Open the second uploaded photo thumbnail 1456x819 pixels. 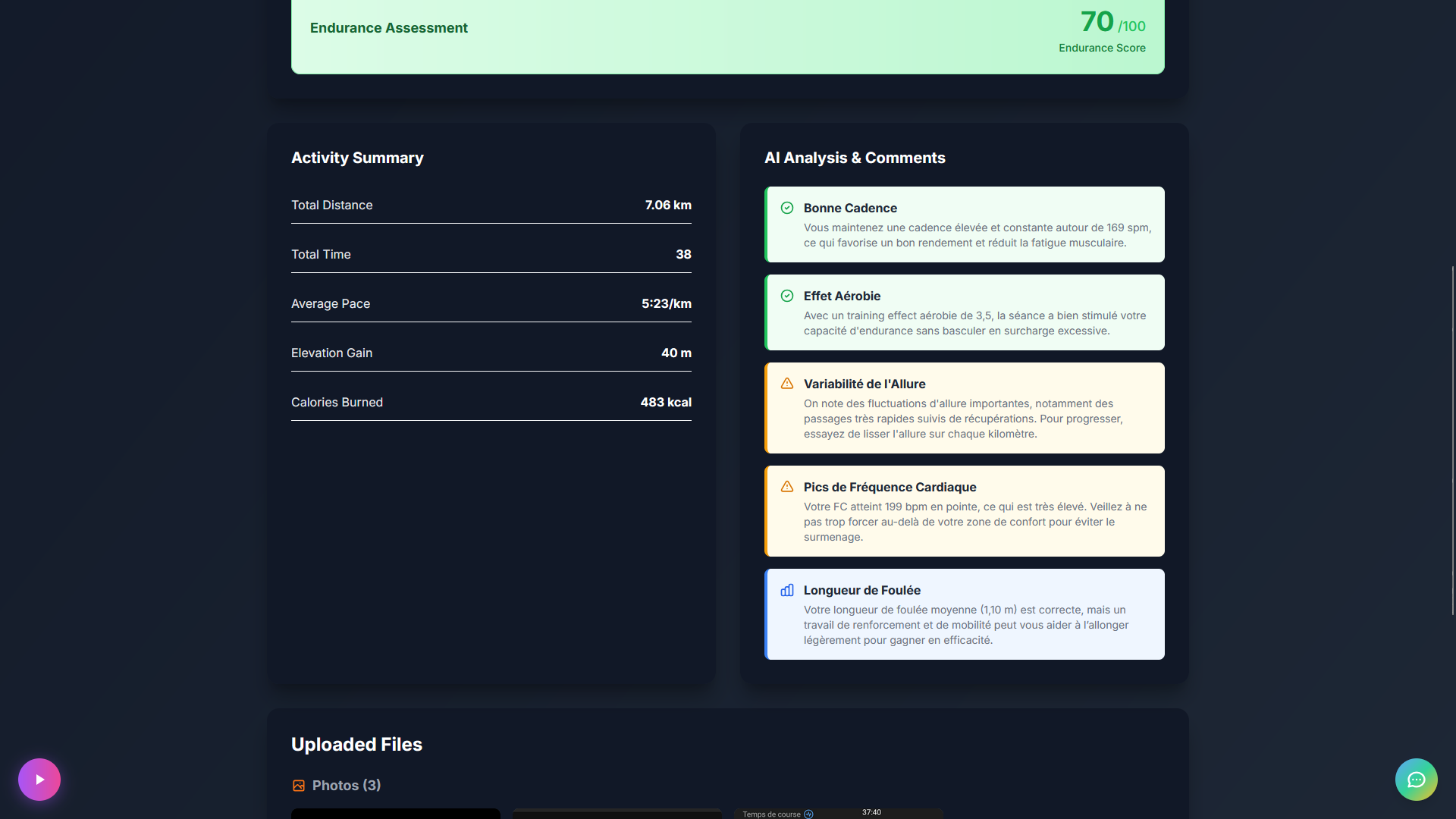[x=617, y=814]
